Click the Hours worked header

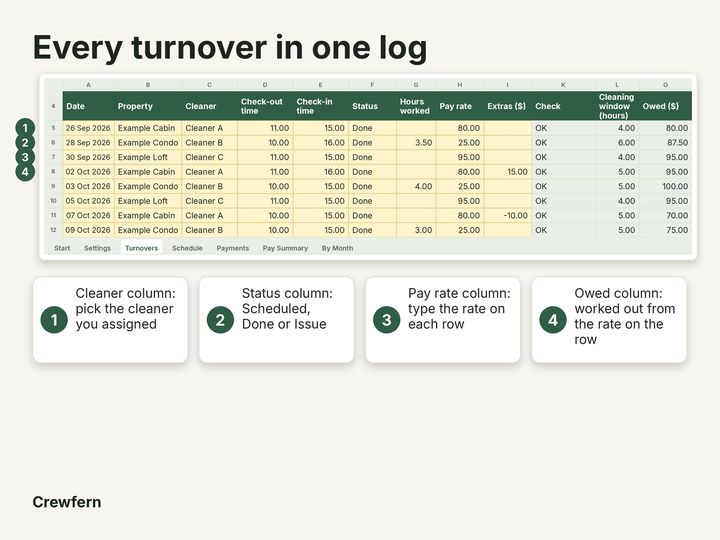(416, 106)
